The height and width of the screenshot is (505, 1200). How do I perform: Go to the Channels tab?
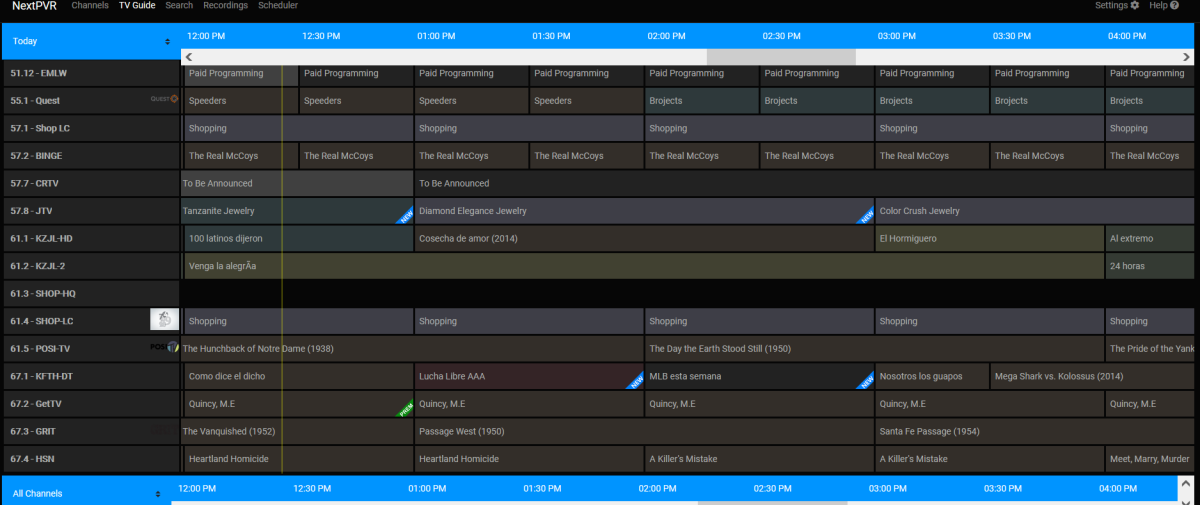90,5
